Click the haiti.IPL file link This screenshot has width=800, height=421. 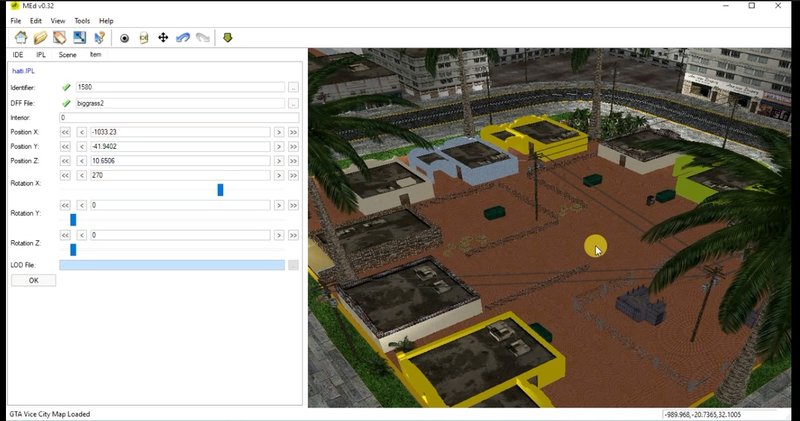[x=23, y=71]
